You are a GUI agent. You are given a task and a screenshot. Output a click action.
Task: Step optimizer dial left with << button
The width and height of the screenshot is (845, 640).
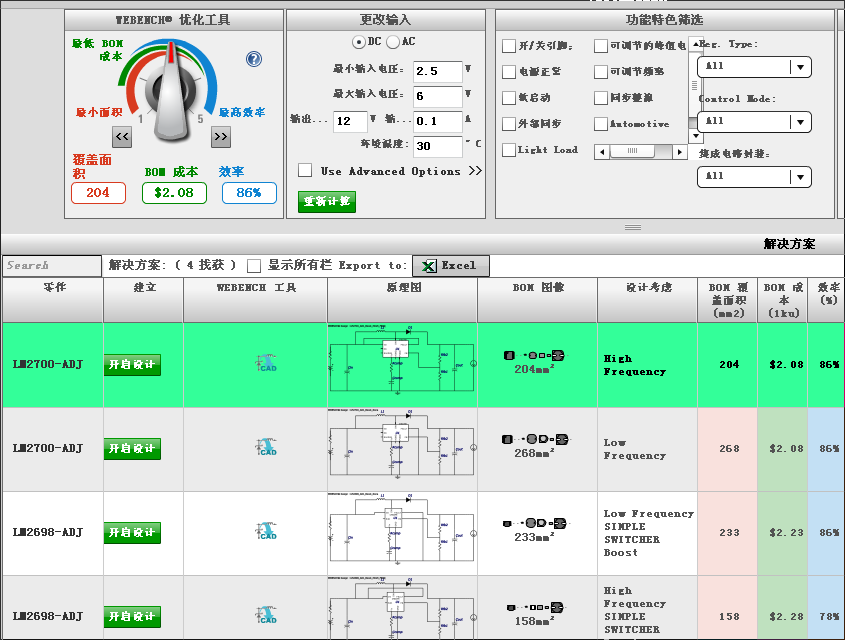coord(122,137)
